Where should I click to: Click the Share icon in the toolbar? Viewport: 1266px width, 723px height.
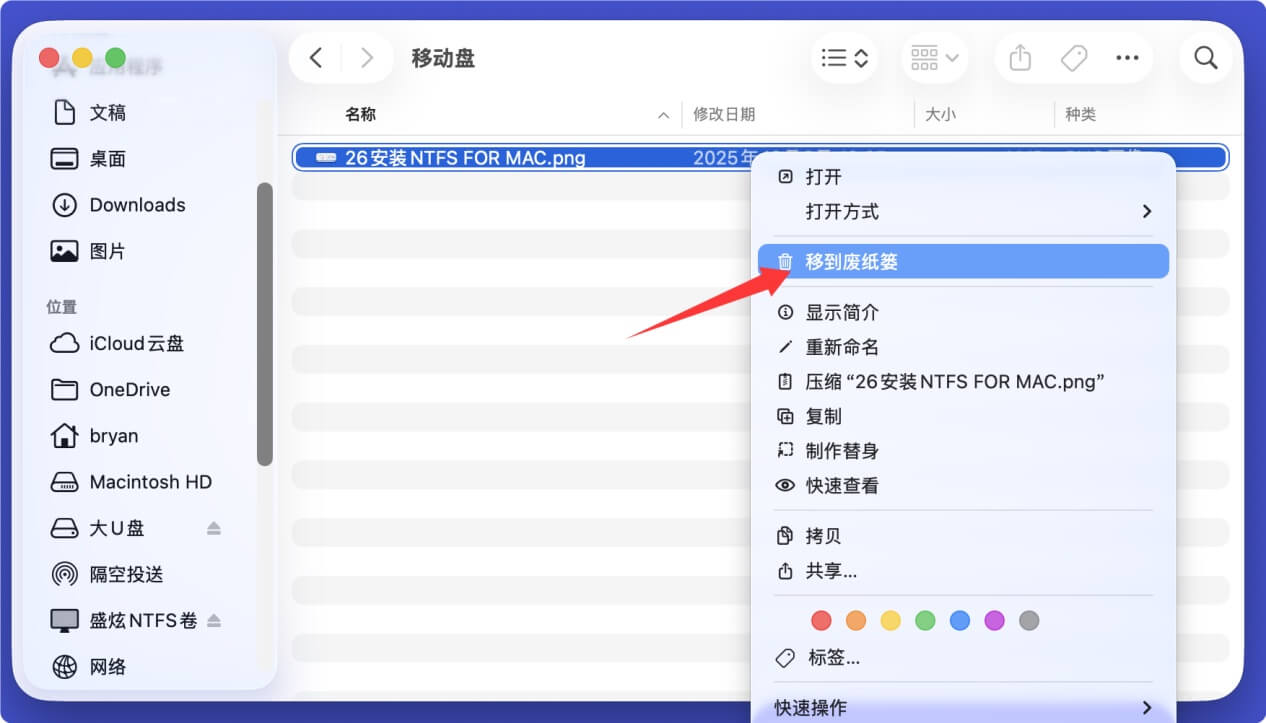click(1019, 58)
